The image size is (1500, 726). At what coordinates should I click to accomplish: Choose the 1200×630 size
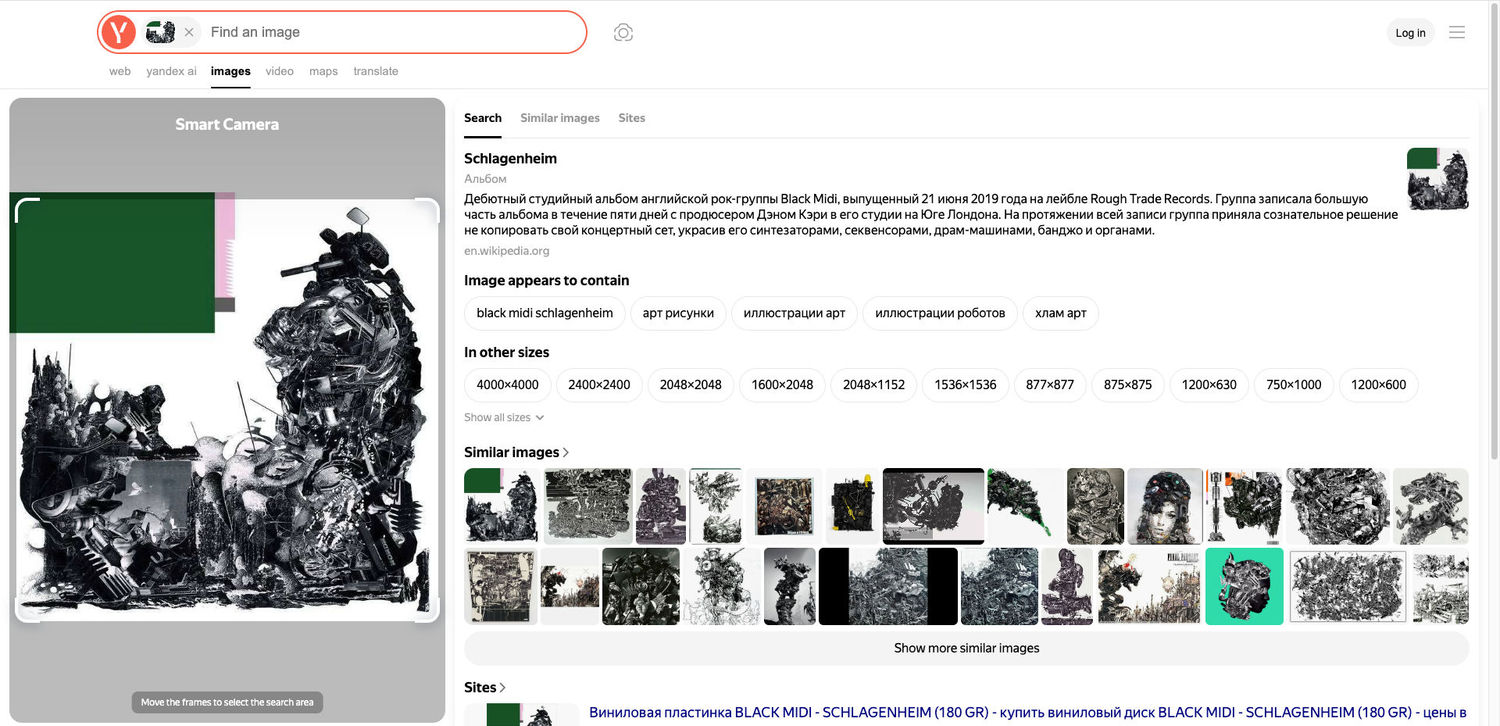[x=1209, y=385]
